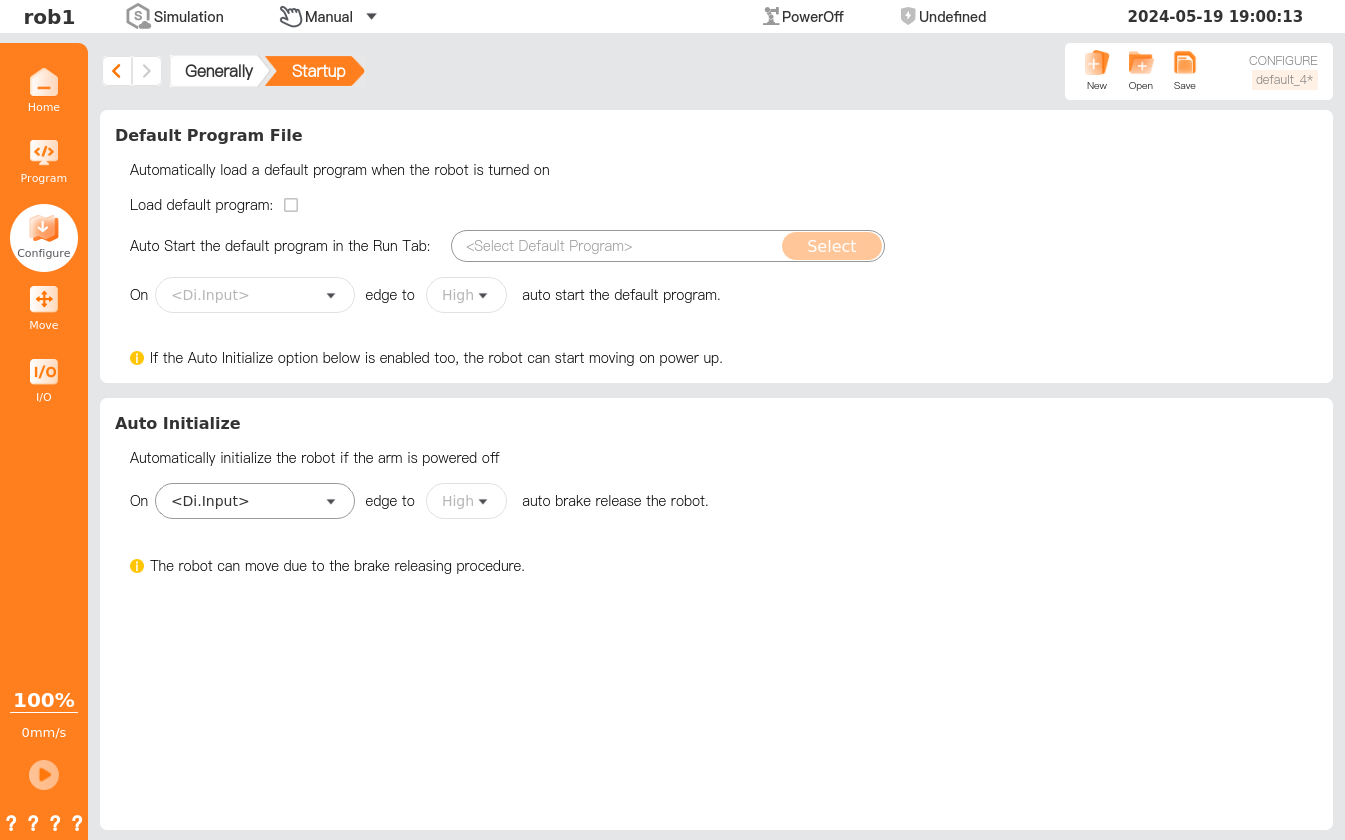The width and height of the screenshot is (1345, 840).
Task: Open the Program panel in sidebar
Action: click(43, 153)
